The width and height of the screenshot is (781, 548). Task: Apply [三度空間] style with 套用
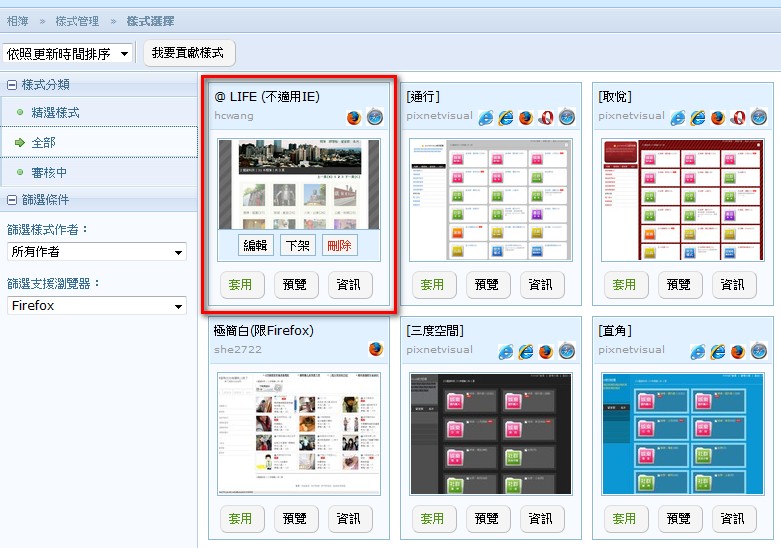tap(433, 519)
